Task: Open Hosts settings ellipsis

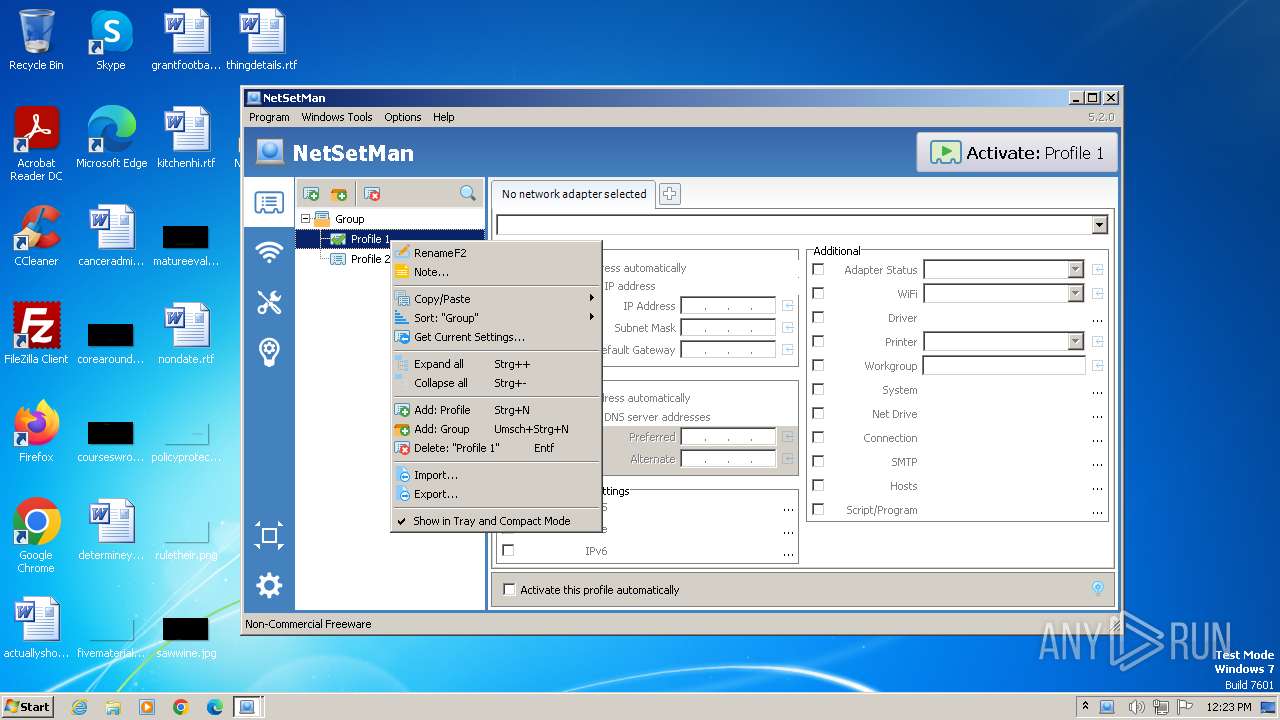Action: [x=1097, y=487]
